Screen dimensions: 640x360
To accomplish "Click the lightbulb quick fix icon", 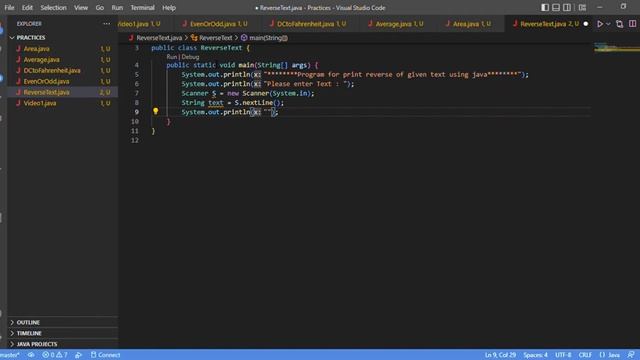I will click(x=156, y=111).
